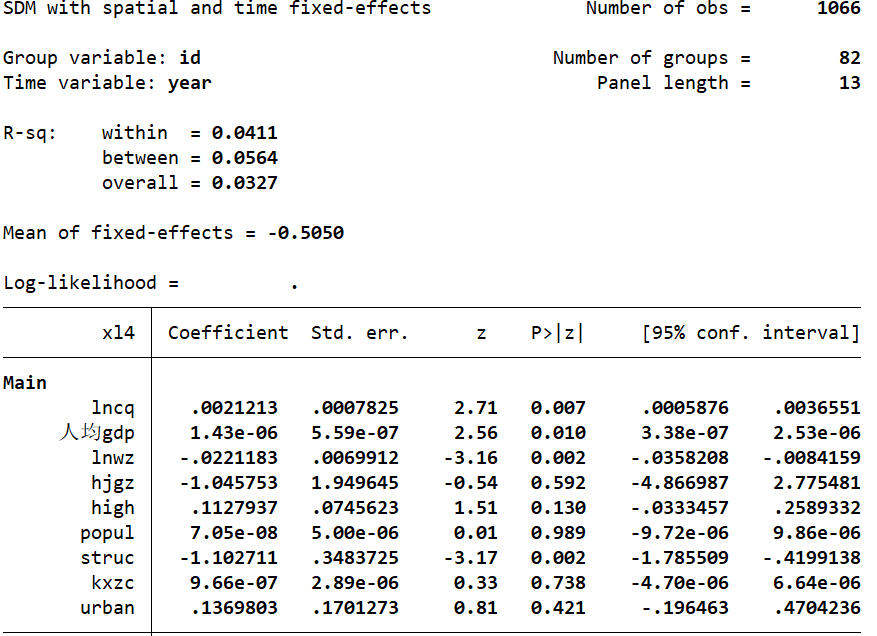Click the x14 dependent variable header
Viewport: 877px width, 636px height.
point(118,333)
